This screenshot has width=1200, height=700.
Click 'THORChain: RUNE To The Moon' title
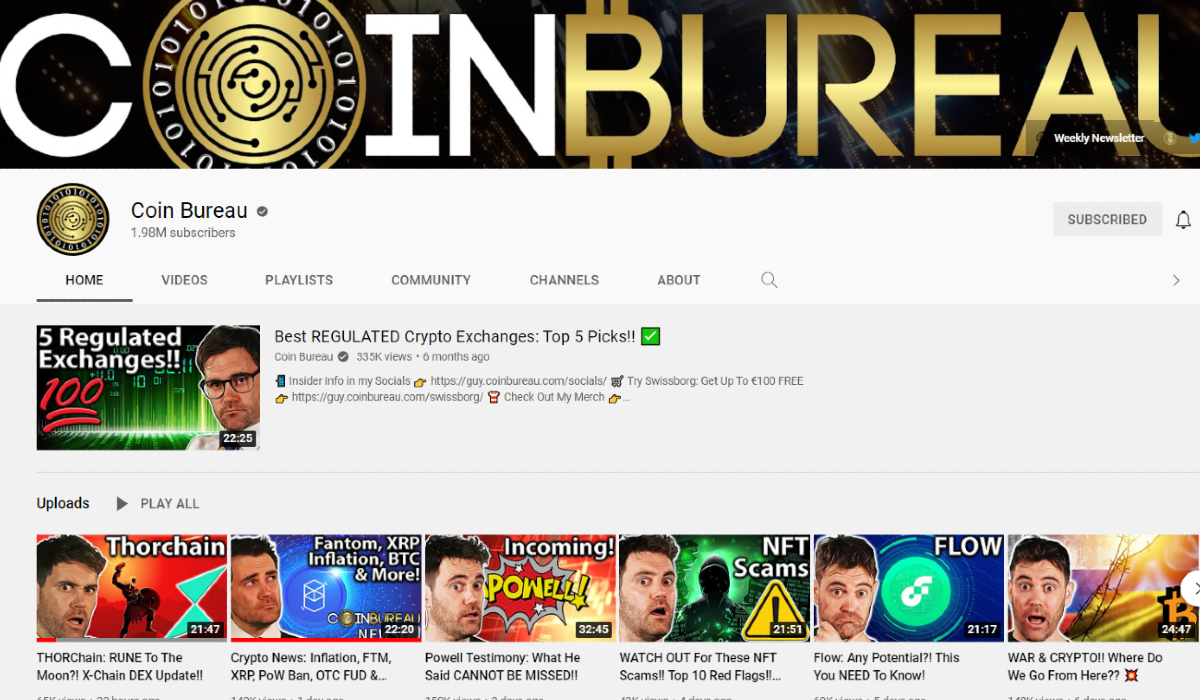[x=120, y=666]
